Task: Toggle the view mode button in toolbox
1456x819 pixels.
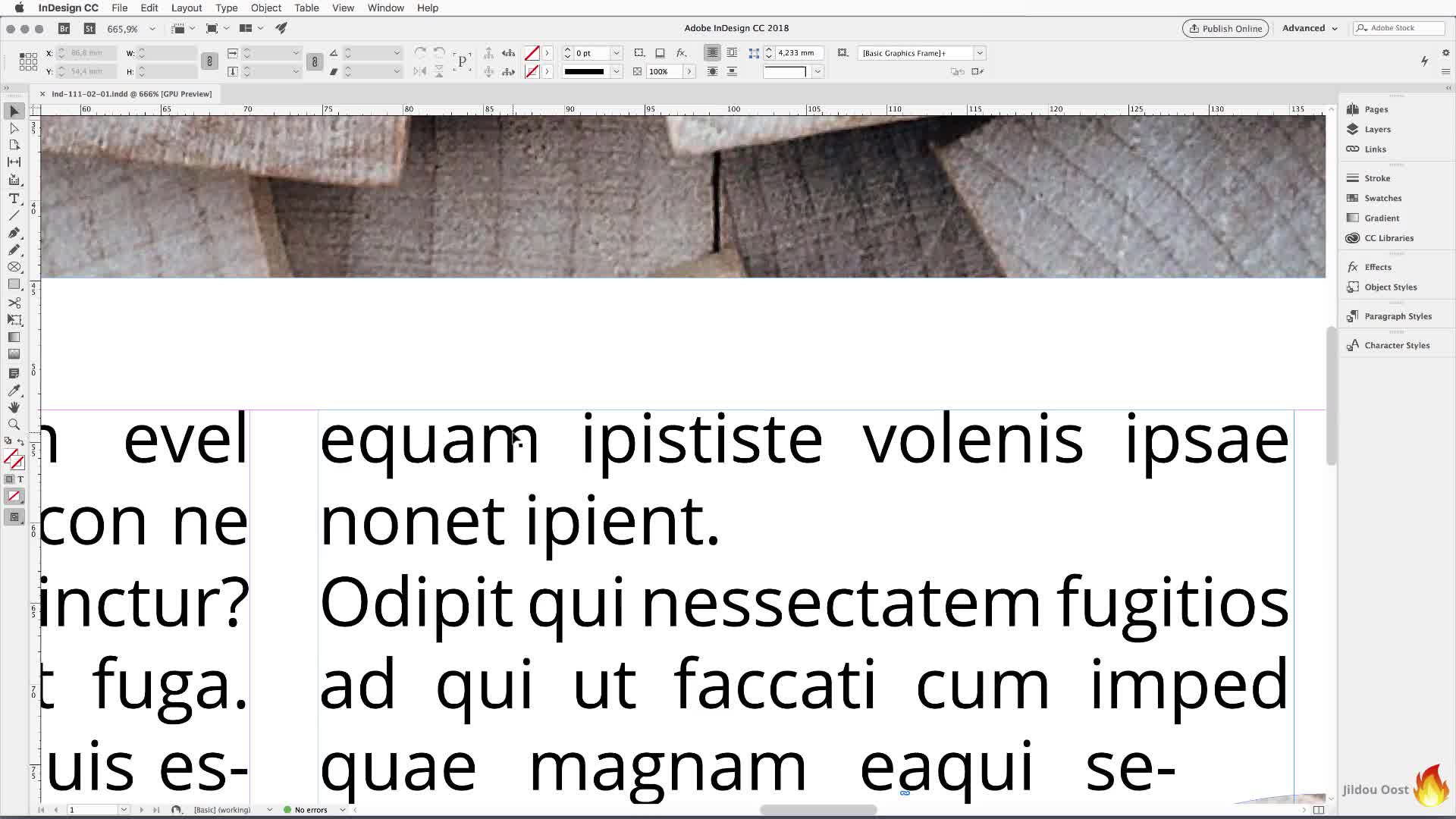Action: pos(14,517)
